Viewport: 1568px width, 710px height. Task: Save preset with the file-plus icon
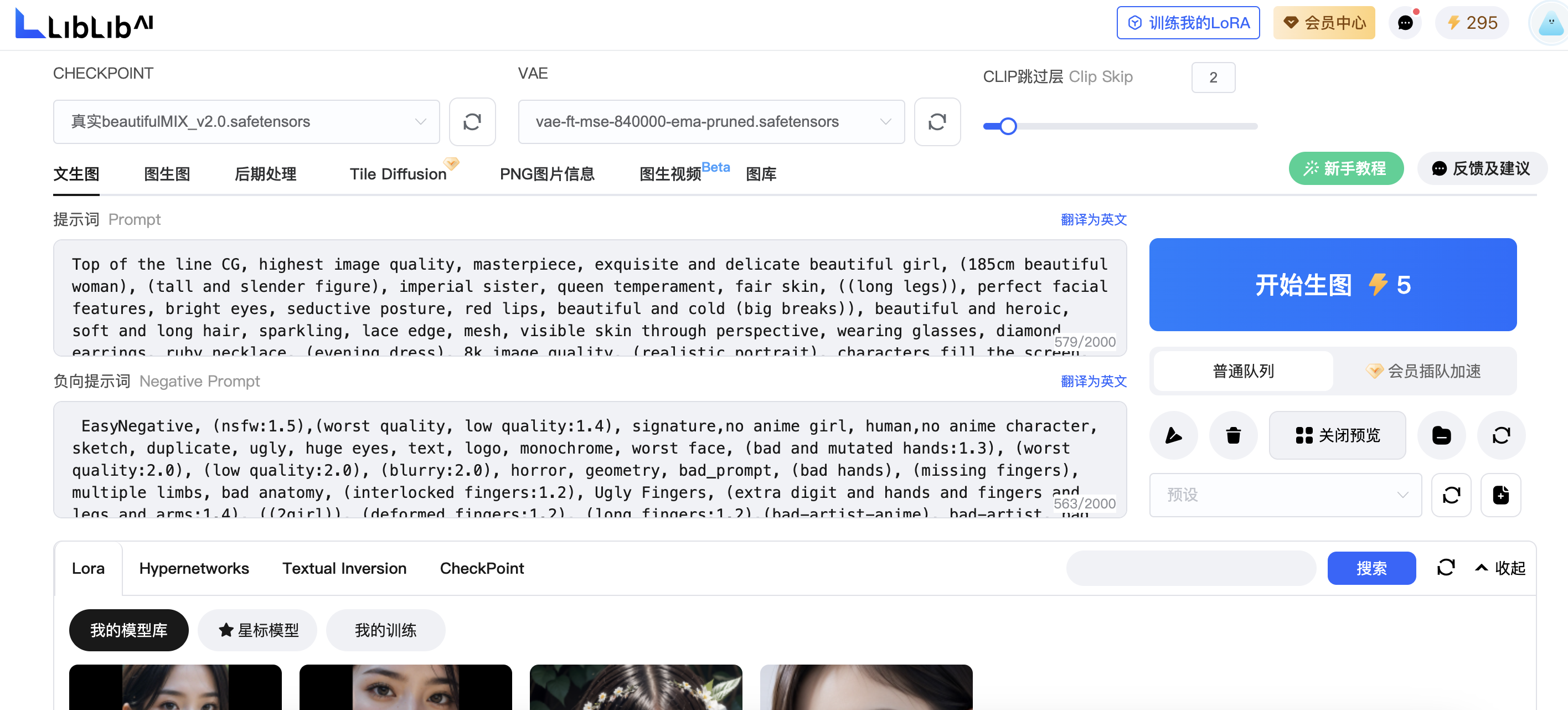tap(1500, 495)
